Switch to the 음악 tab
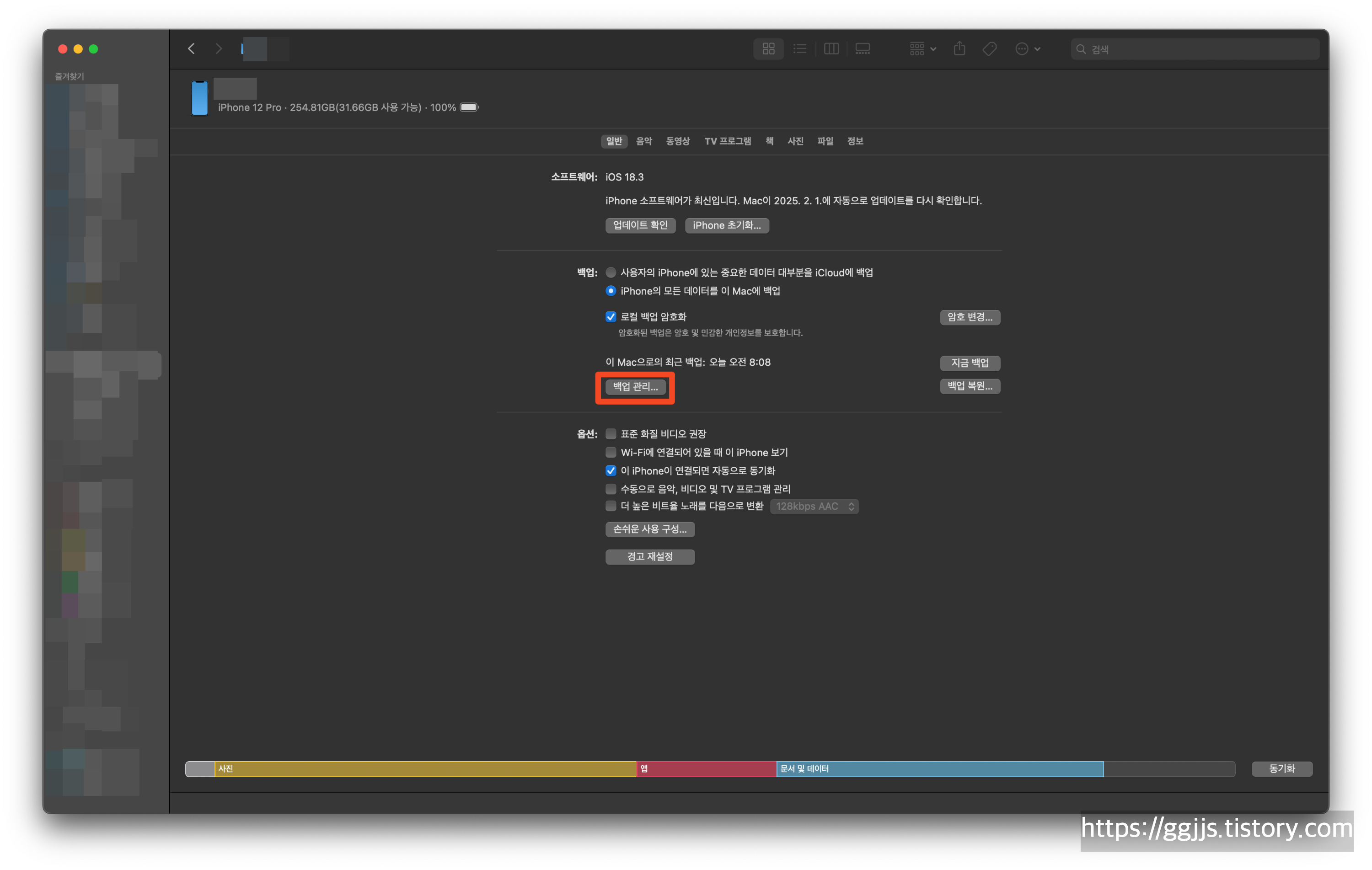The height and width of the screenshot is (870, 1372). [x=644, y=141]
